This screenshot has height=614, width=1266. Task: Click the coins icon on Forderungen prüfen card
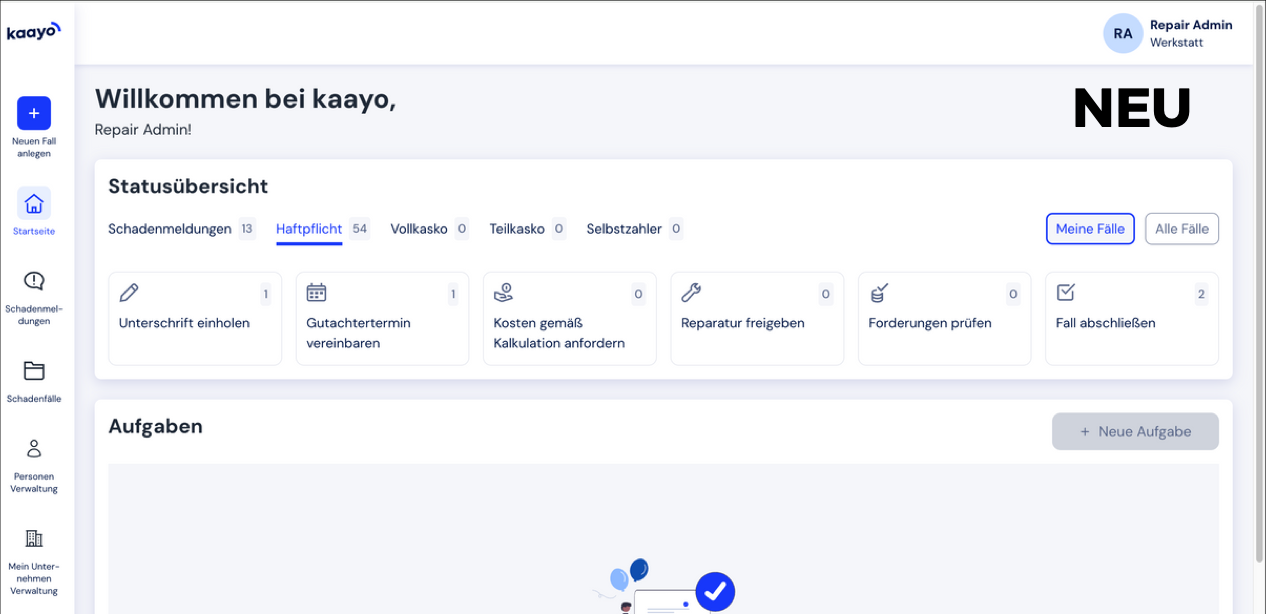point(879,292)
